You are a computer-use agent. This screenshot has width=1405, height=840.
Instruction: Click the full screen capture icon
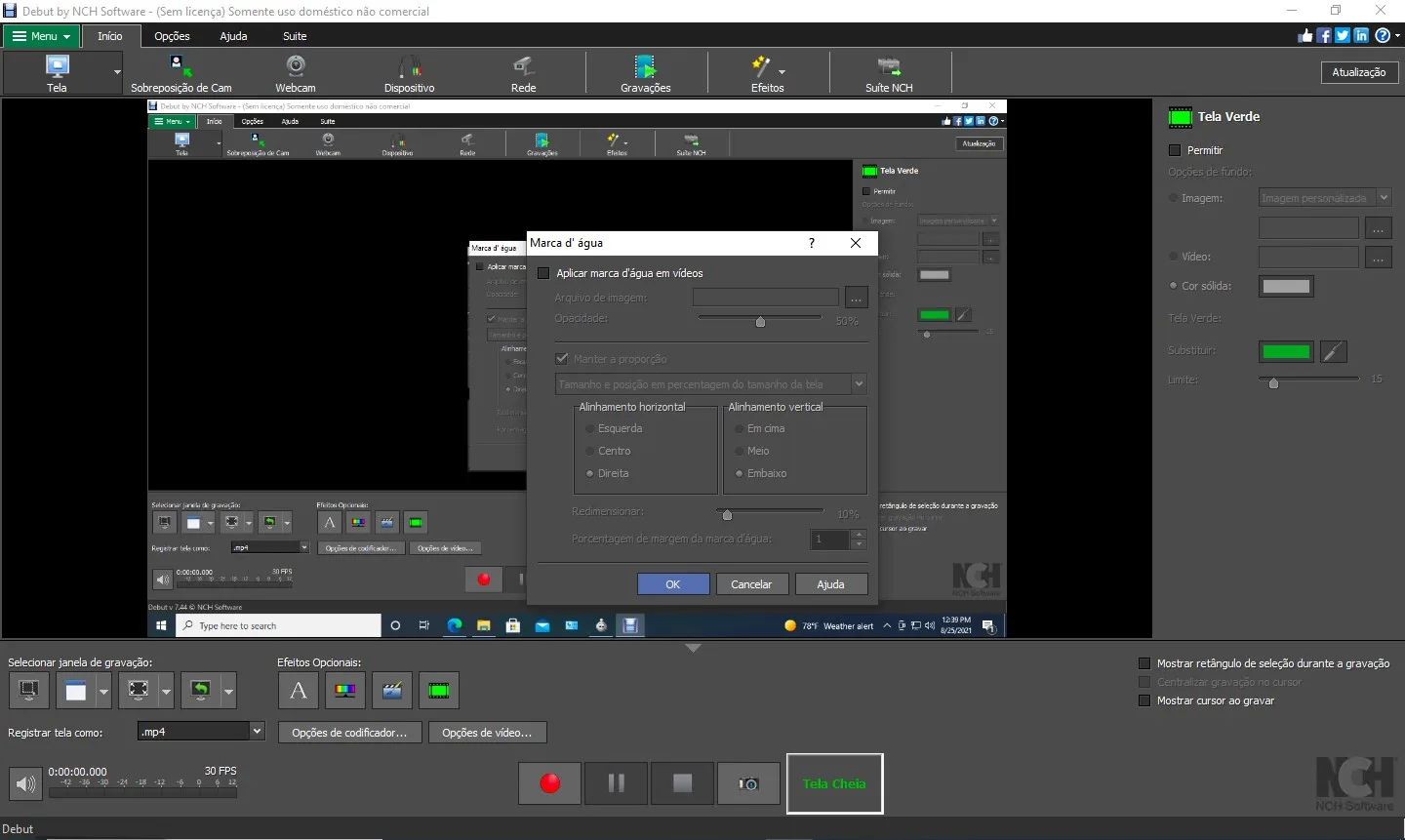138,691
